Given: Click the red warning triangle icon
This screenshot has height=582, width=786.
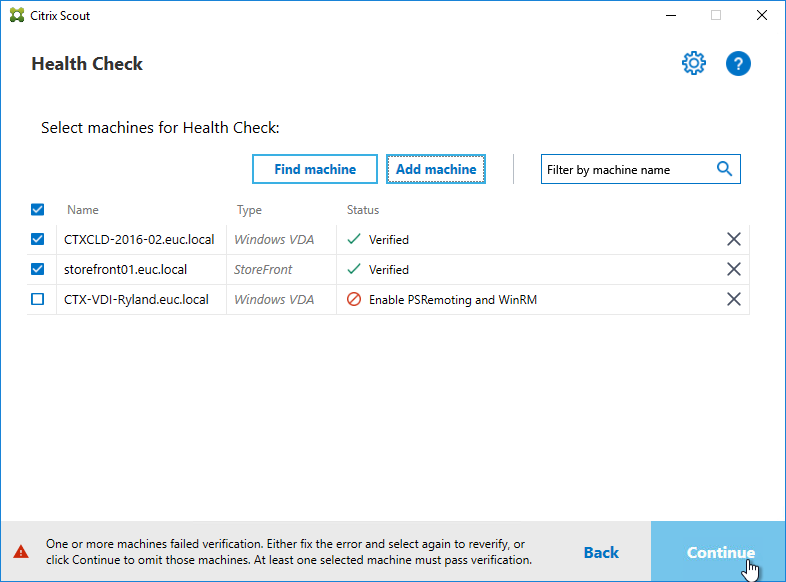Looking at the screenshot, I should coord(21,552).
